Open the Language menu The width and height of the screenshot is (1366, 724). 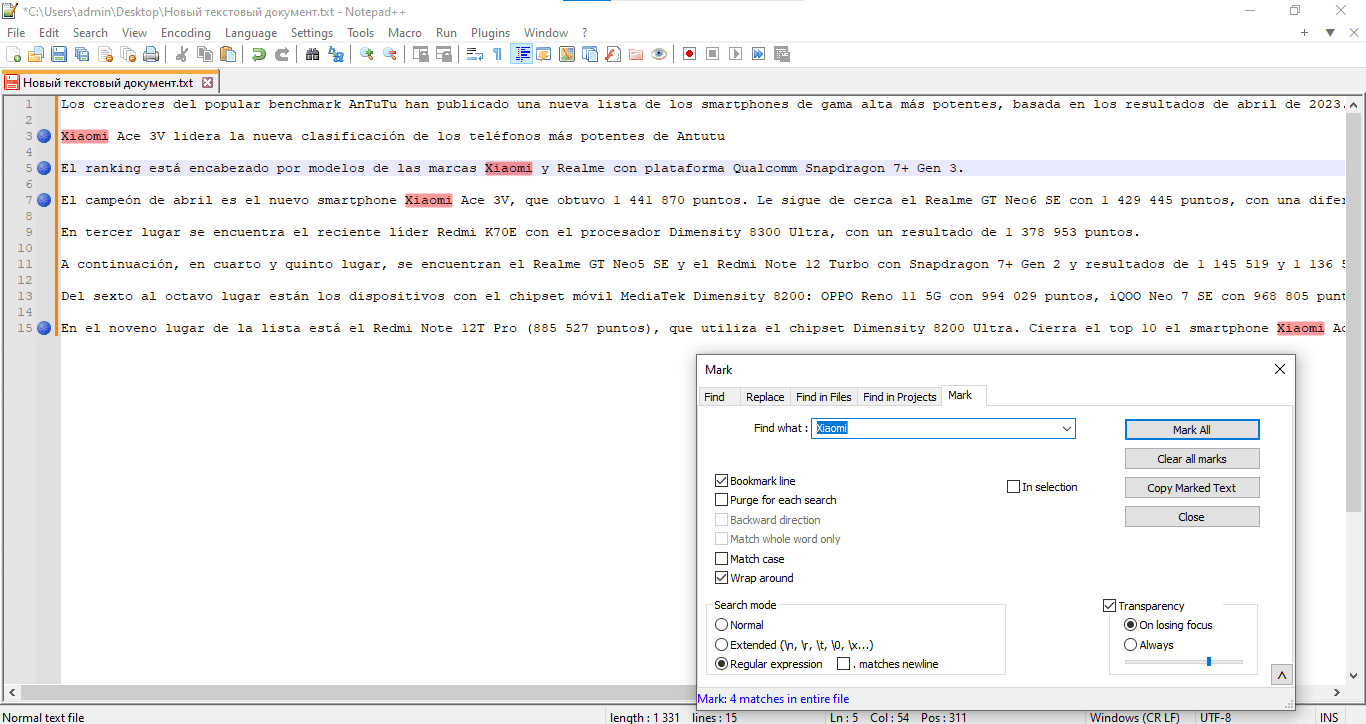(251, 33)
